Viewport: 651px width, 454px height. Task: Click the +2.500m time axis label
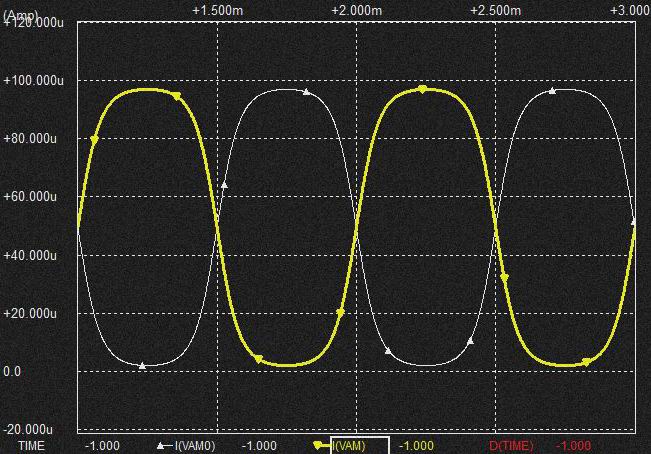(x=497, y=9)
